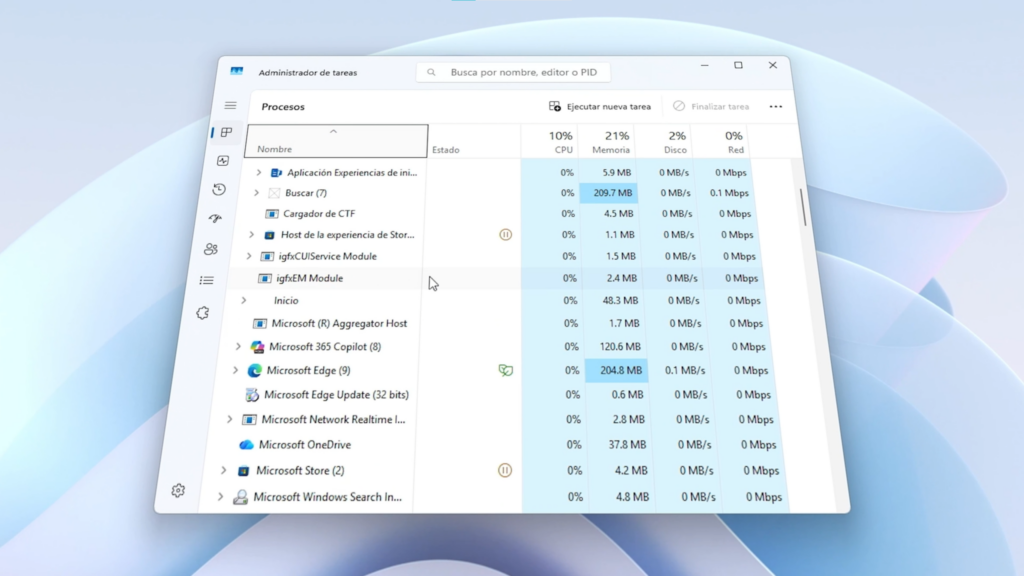Expand Microsoft 365 Copilot (8) group
1024x576 pixels.
tap(238, 347)
